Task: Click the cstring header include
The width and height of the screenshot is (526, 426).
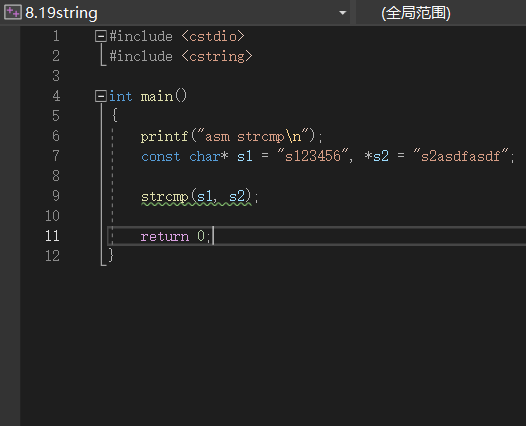Action: coord(217,56)
